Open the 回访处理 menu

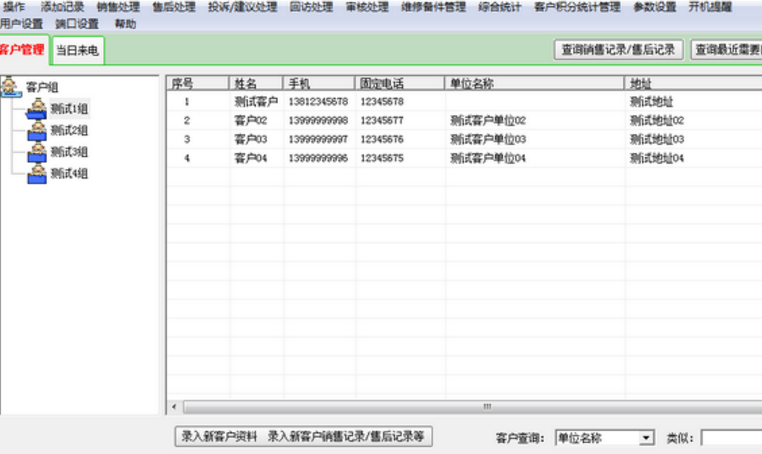click(x=311, y=7)
